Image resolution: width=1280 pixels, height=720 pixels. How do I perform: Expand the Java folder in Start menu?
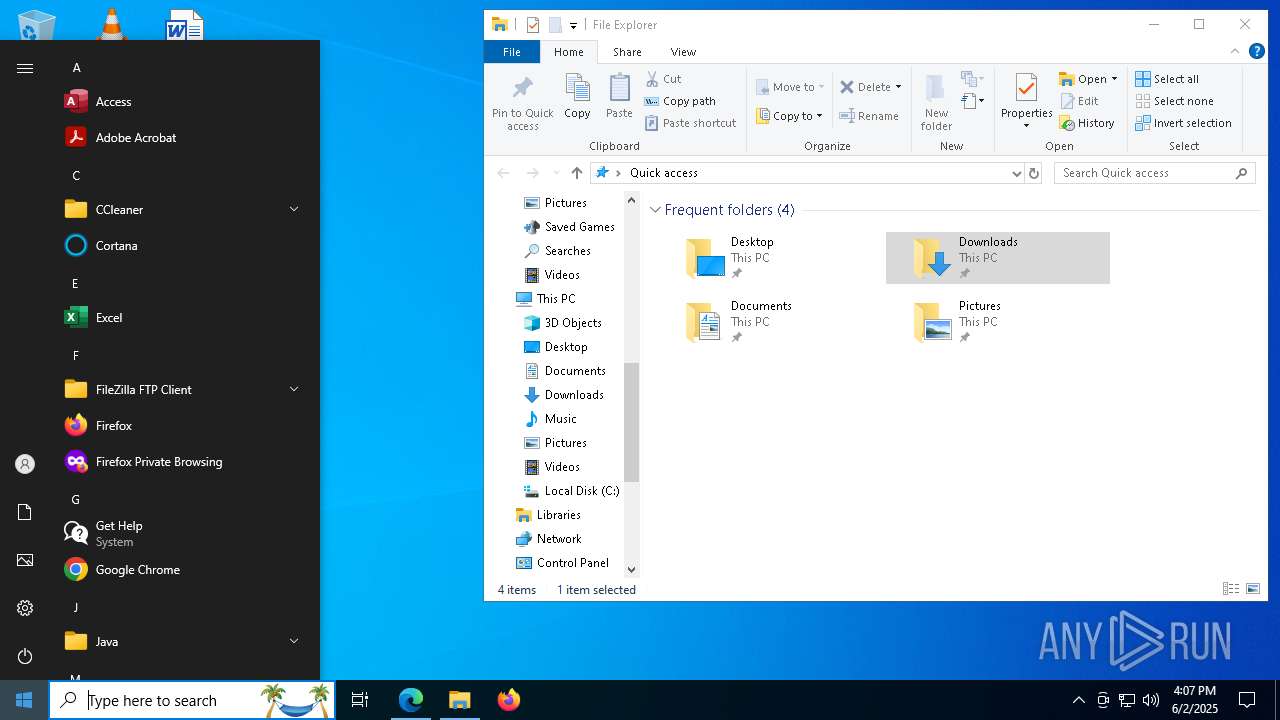[185, 642]
